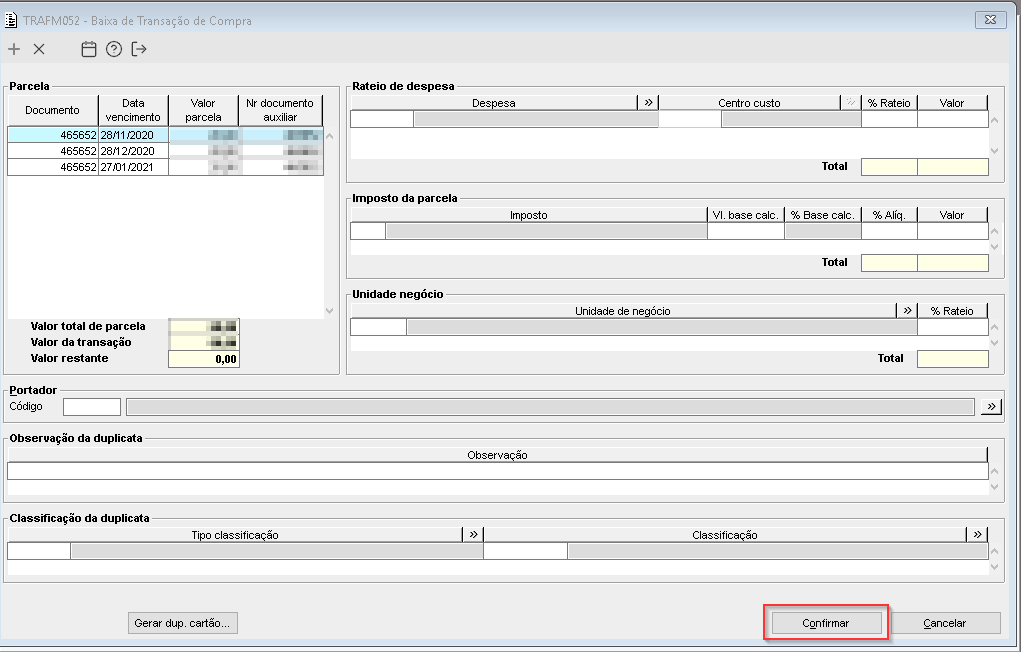Click the Imposto column header

click(529, 215)
